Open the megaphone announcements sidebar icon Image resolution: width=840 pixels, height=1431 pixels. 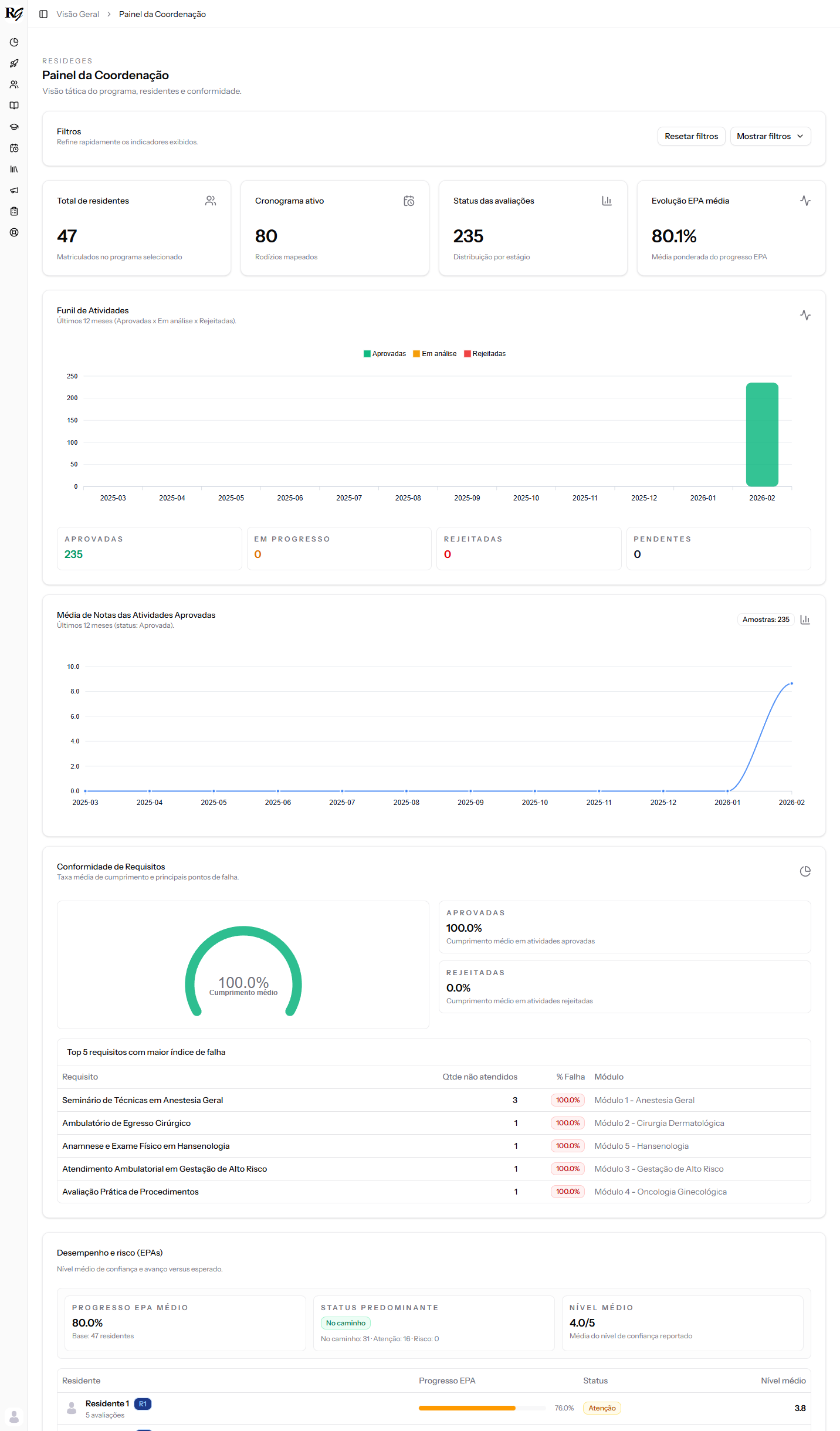point(14,190)
